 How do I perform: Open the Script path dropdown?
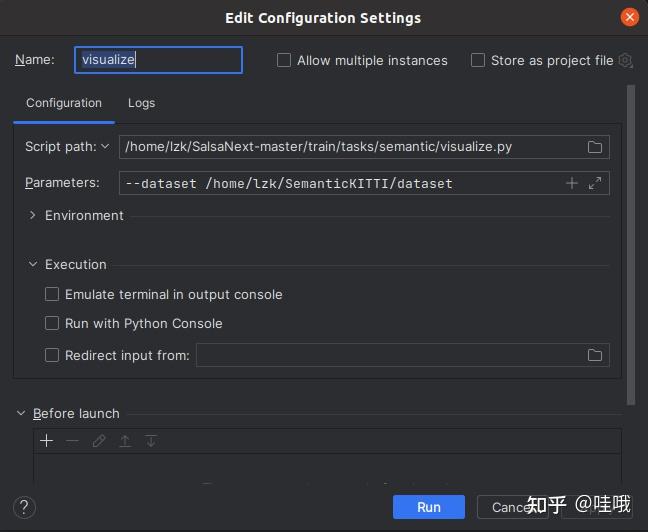(x=105, y=146)
